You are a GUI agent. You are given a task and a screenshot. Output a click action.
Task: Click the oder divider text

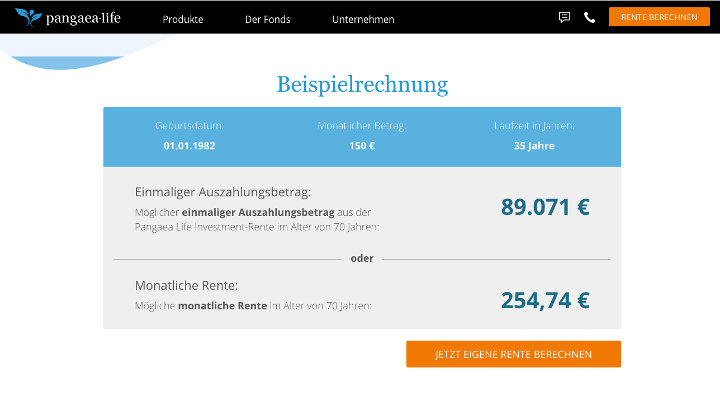[362, 259]
